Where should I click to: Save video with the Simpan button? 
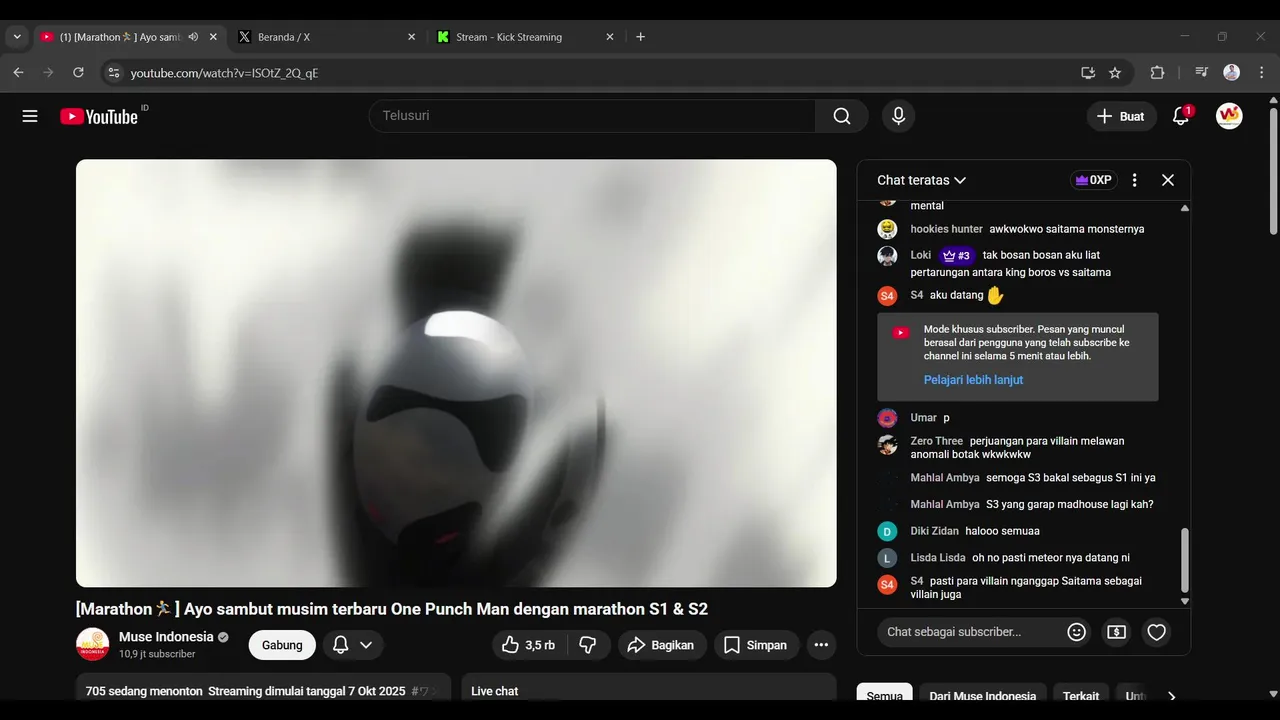coord(756,645)
